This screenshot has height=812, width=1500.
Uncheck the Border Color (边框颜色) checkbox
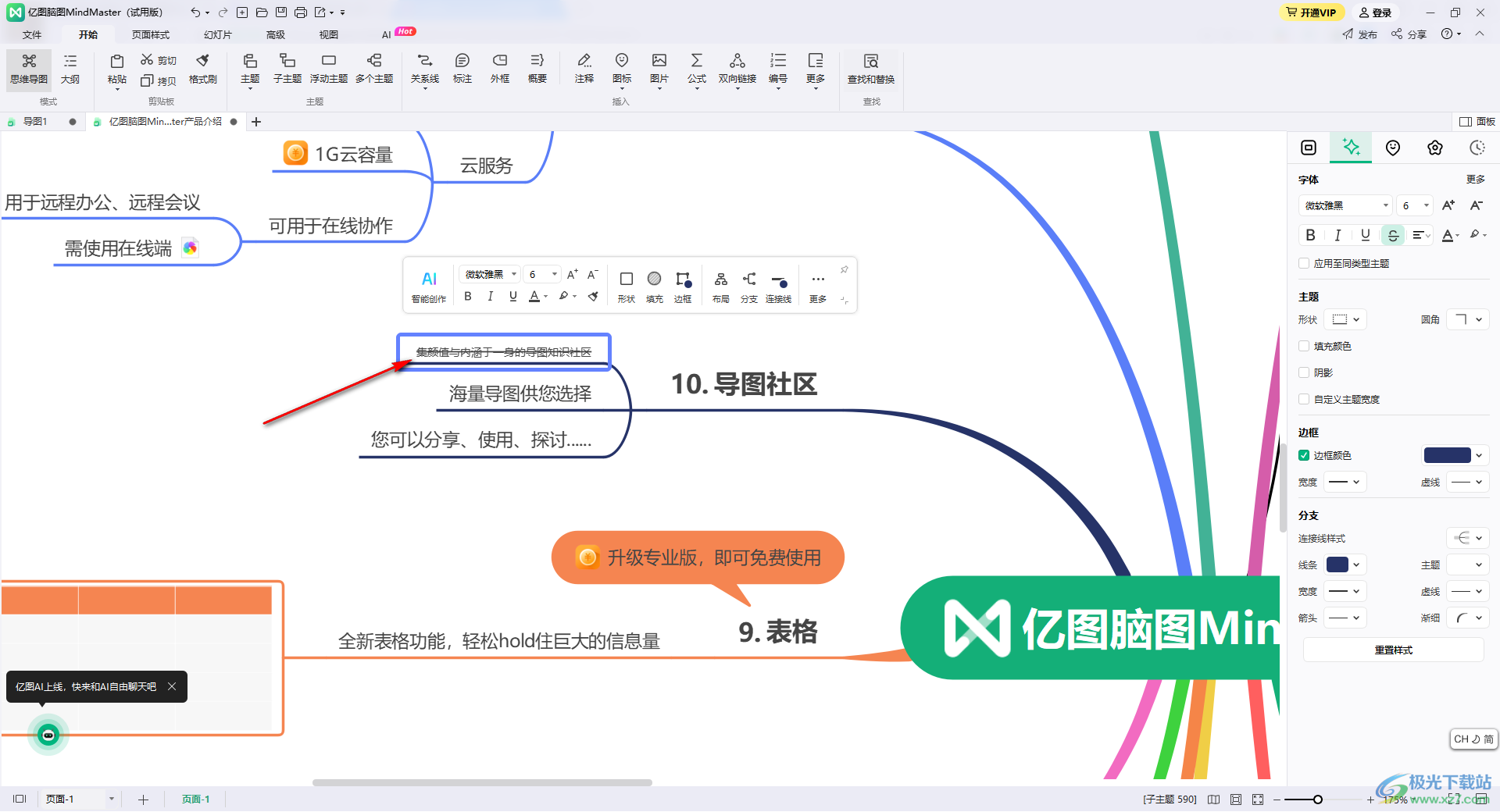1304,455
